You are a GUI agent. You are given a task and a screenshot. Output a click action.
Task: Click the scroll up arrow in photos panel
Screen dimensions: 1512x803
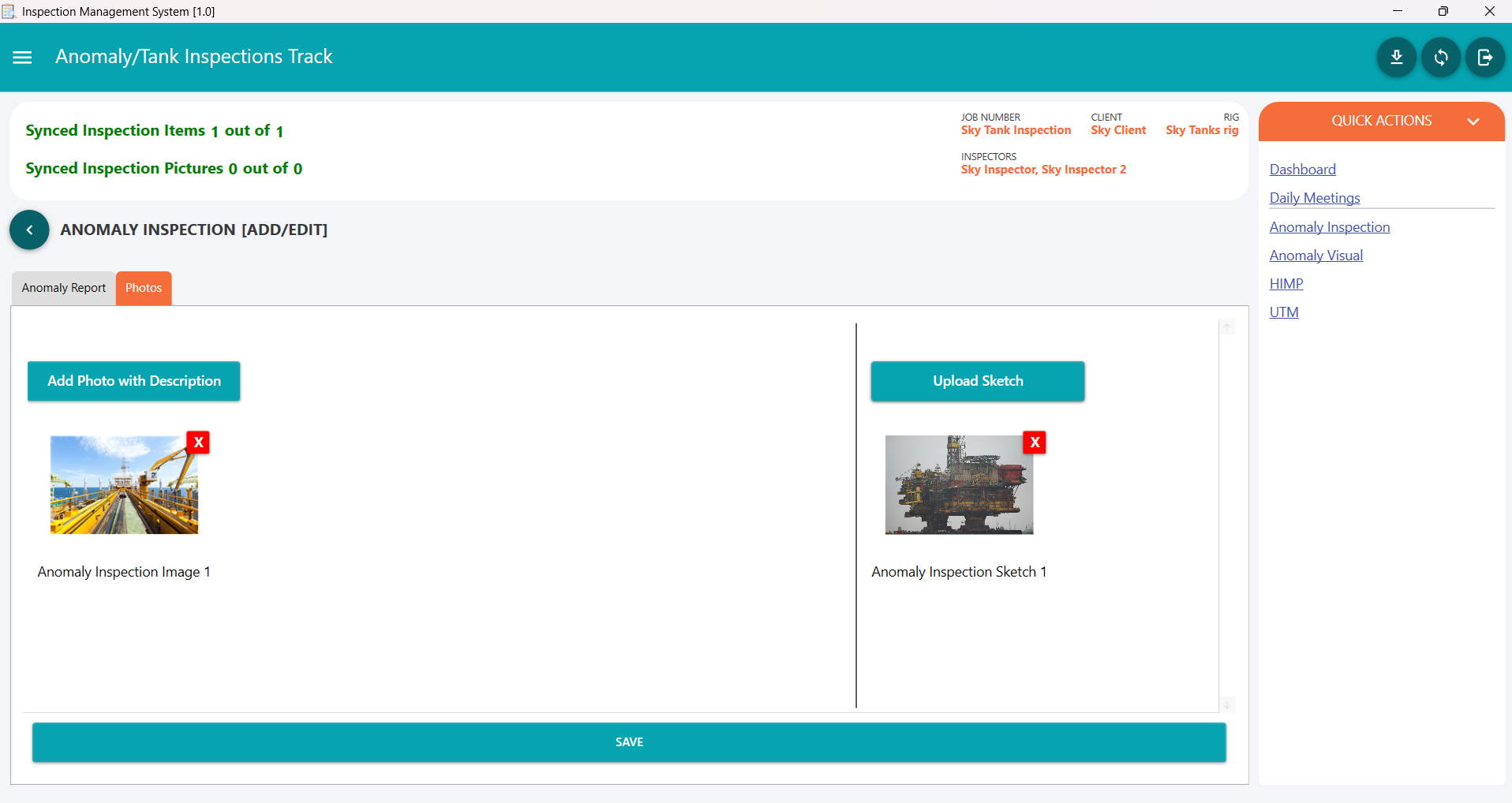(x=1228, y=327)
